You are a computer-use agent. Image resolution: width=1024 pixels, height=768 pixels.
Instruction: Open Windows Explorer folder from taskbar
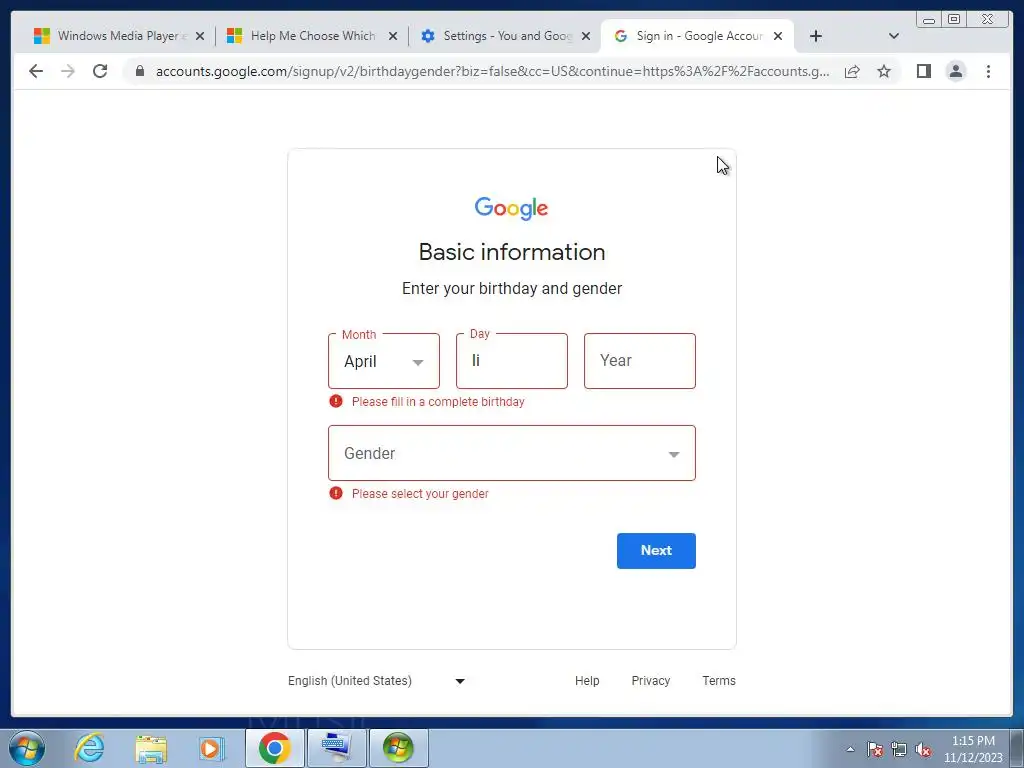pos(151,748)
